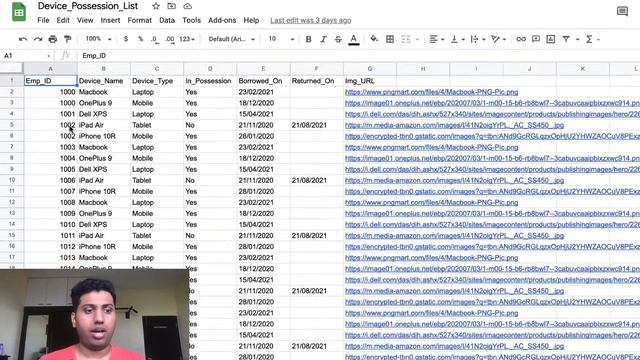Open the Add-ons menu

tap(222, 20)
